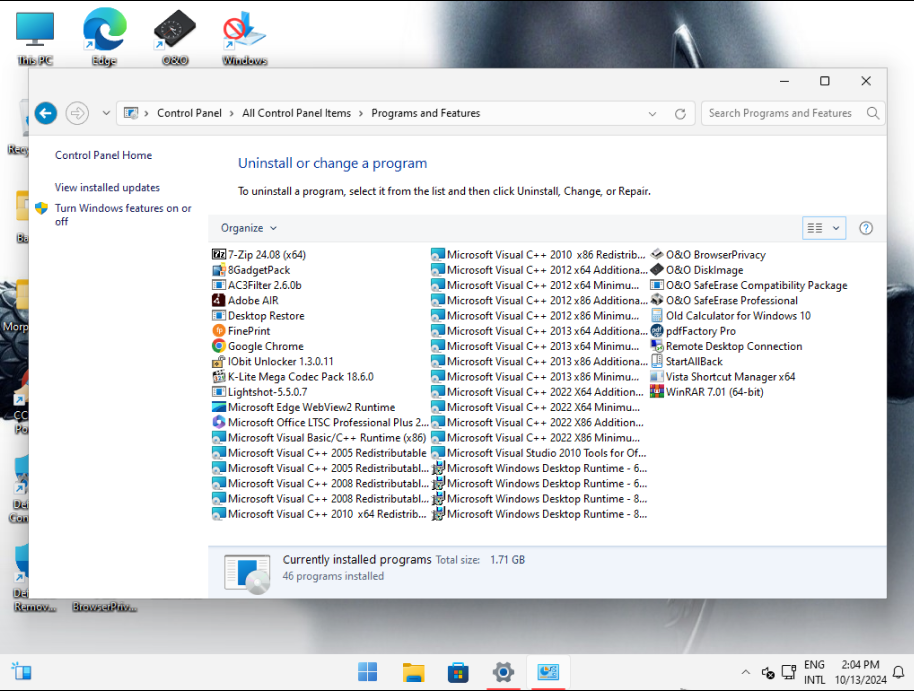The width and height of the screenshot is (914, 691).
Task: Click the K-Lite Mega Codec Pack icon
Action: (219, 377)
